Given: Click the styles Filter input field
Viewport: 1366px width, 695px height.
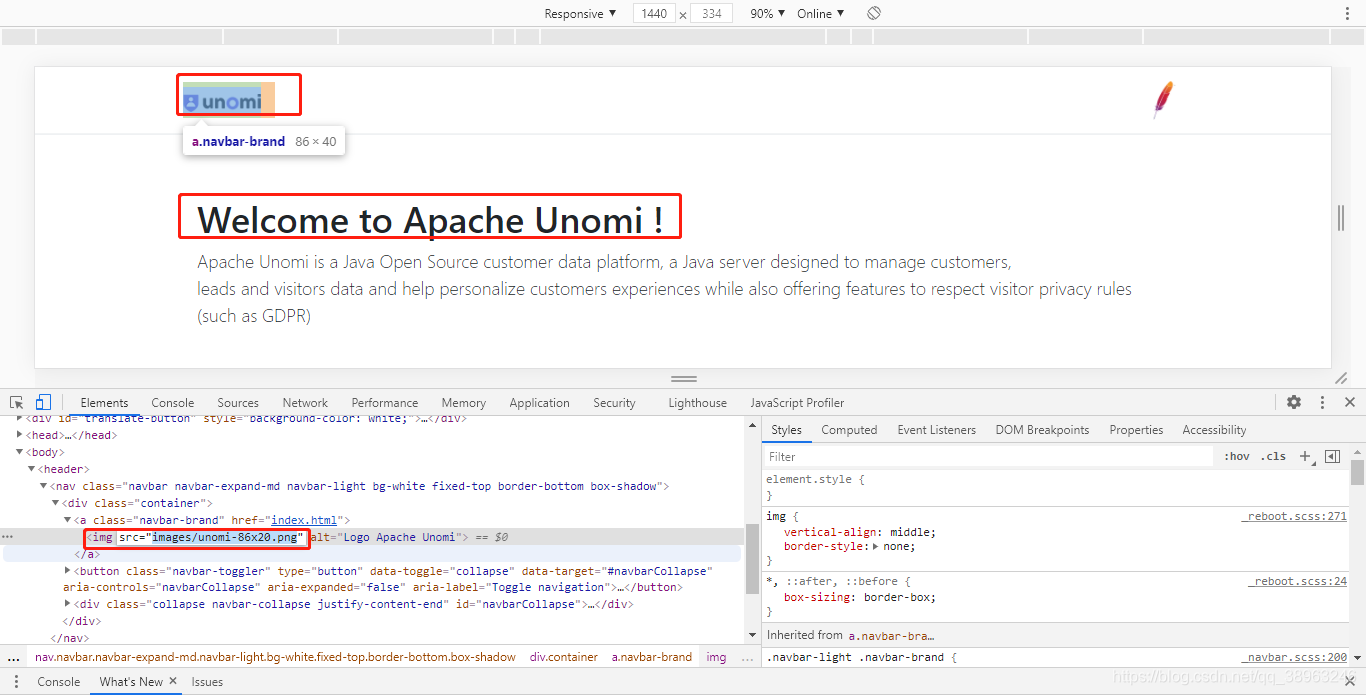Looking at the screenshot, I should tap(990, 456).
